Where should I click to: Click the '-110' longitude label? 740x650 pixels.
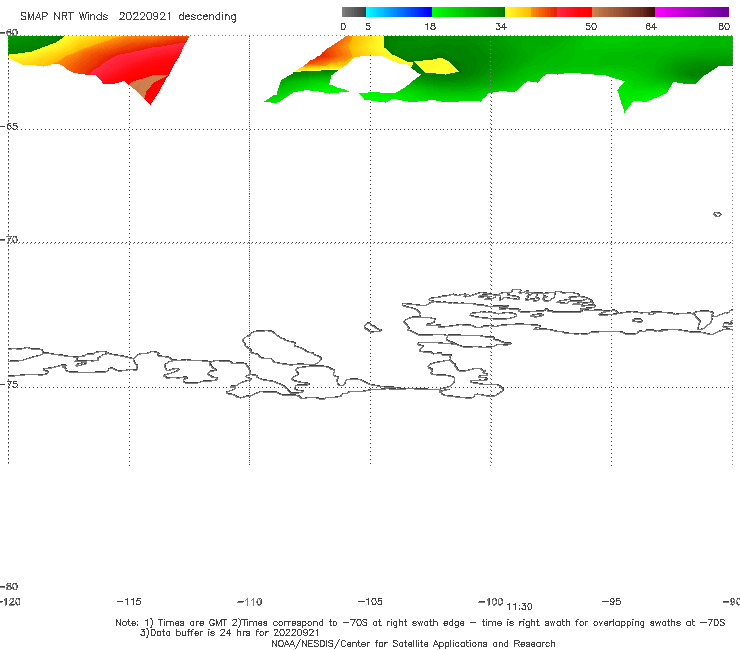pos(250,602)
